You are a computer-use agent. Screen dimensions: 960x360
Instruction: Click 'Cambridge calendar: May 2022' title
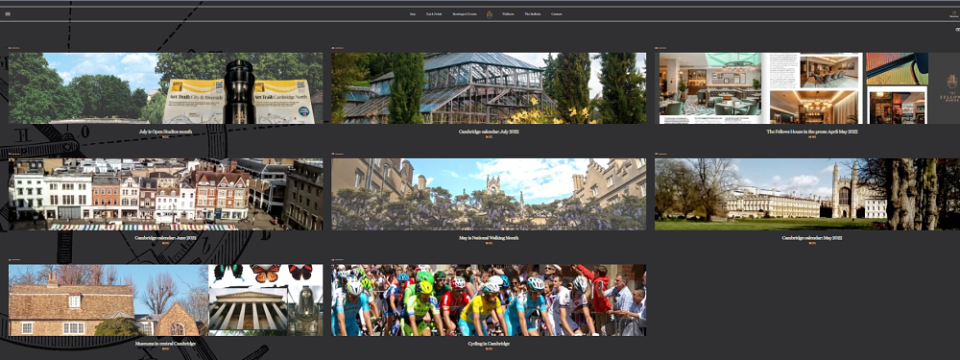coord(812,238)
